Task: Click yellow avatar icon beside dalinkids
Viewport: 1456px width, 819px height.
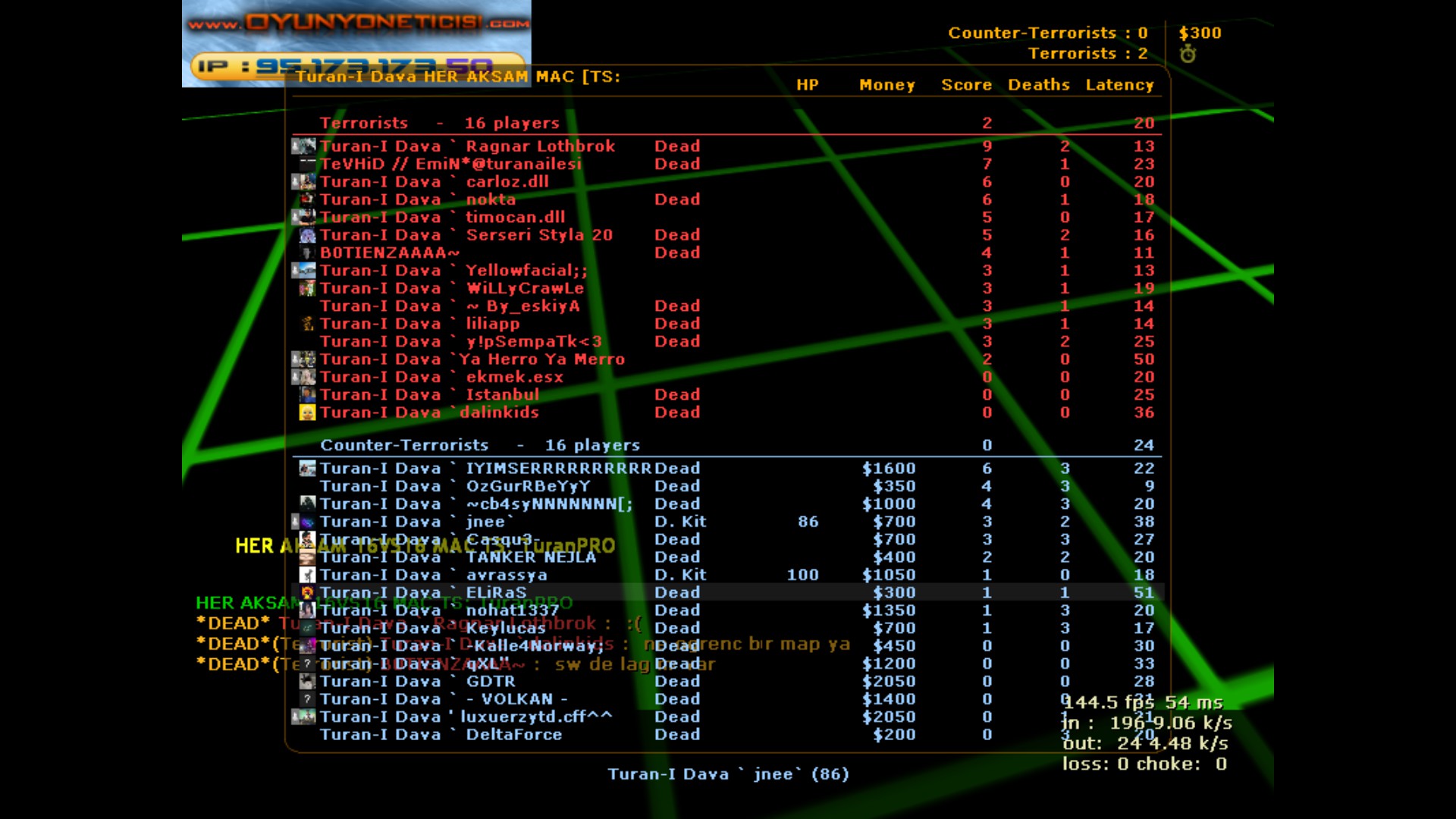Action: click(x=307, y=412)
